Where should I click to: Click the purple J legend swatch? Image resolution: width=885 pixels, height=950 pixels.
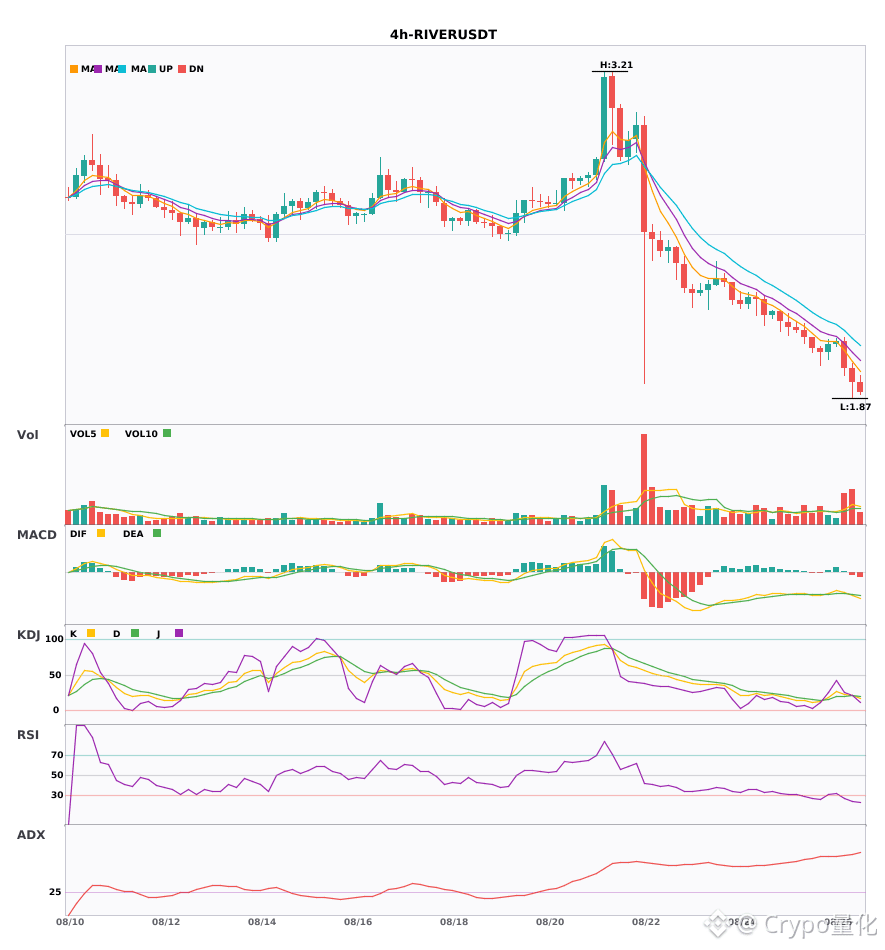point(179,633)
